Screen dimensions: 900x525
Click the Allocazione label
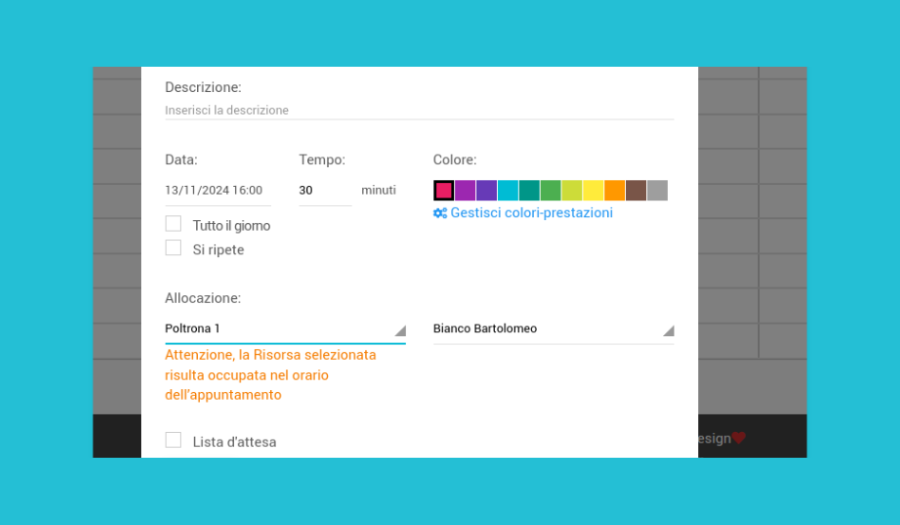click(203, 298)
